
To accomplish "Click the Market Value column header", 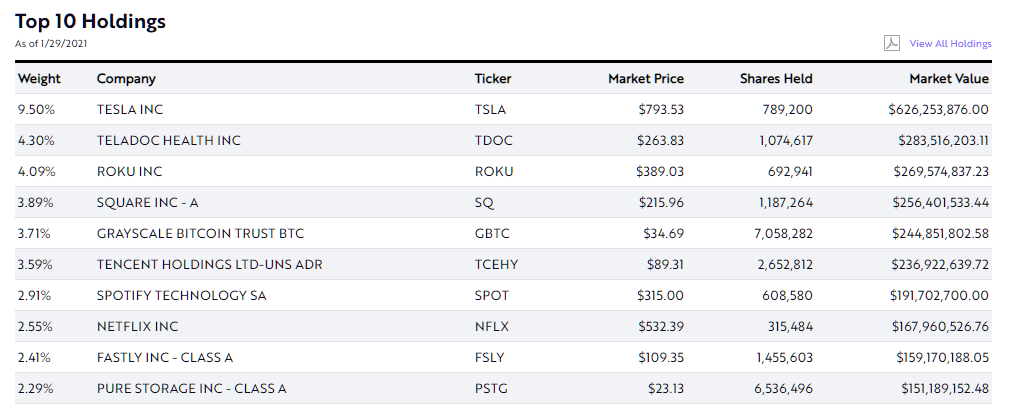I will point(948,79).
